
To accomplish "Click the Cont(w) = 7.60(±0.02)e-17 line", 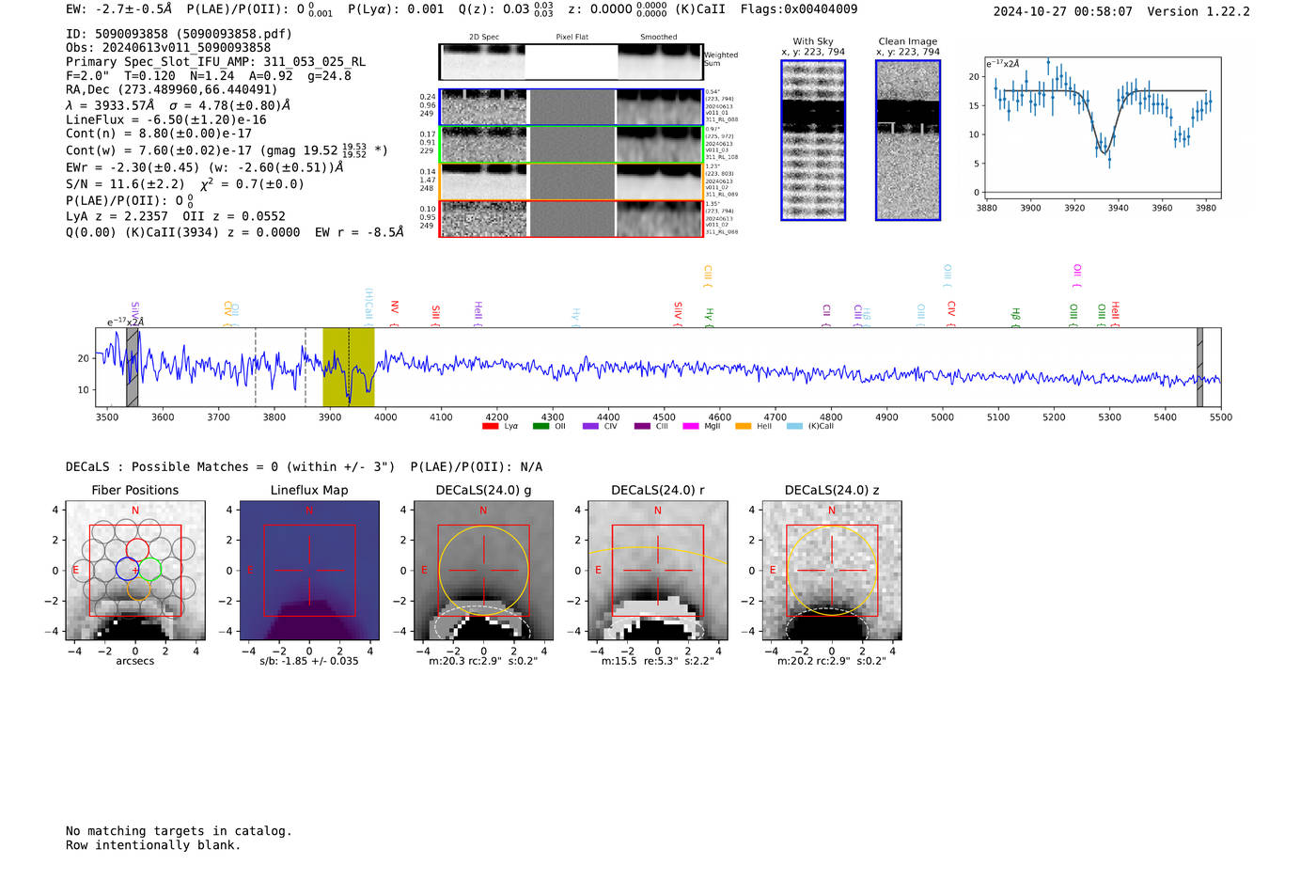I will [227, 150].
